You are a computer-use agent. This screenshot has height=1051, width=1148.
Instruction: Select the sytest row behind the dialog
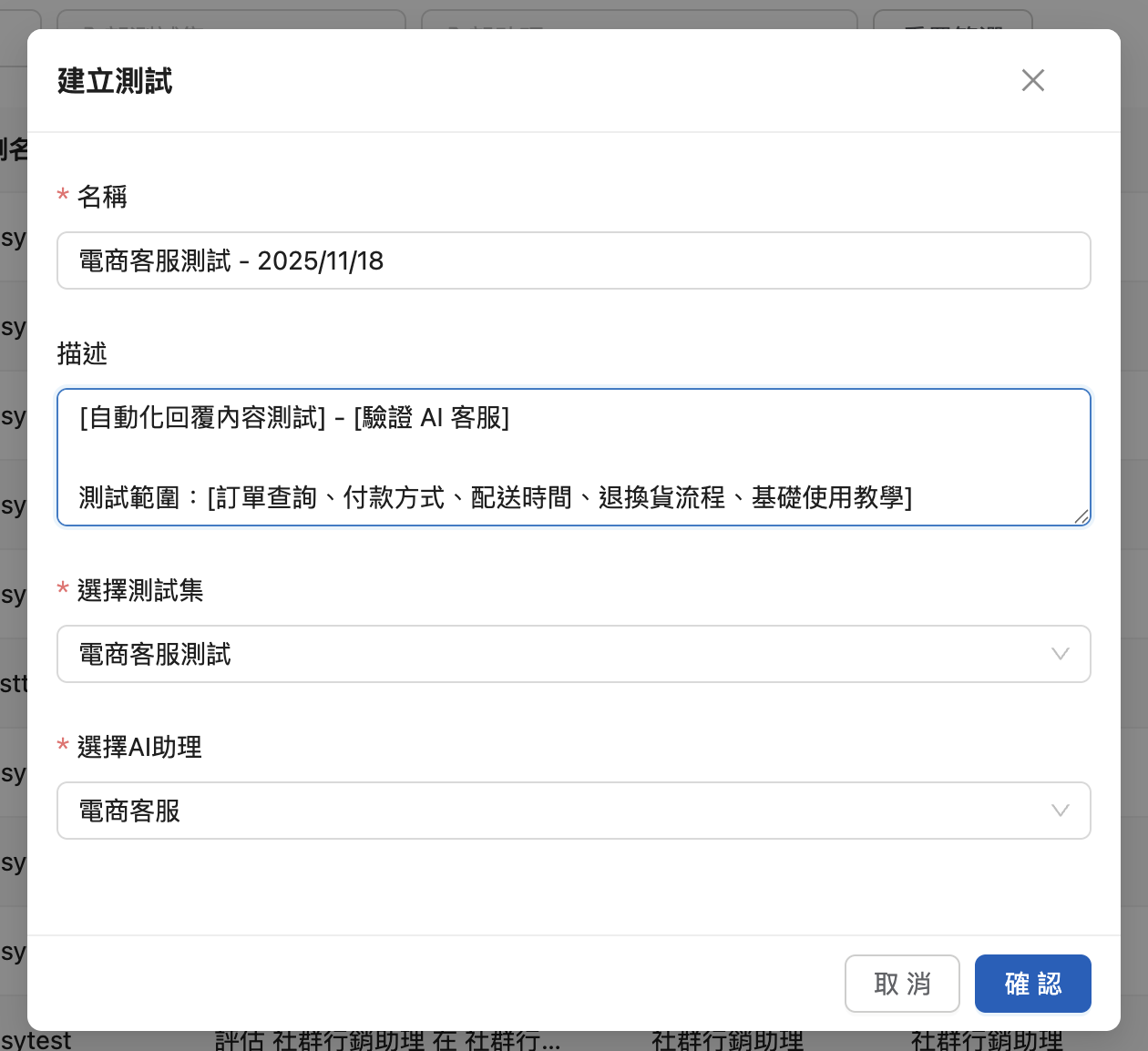[x=36, y=1040]
